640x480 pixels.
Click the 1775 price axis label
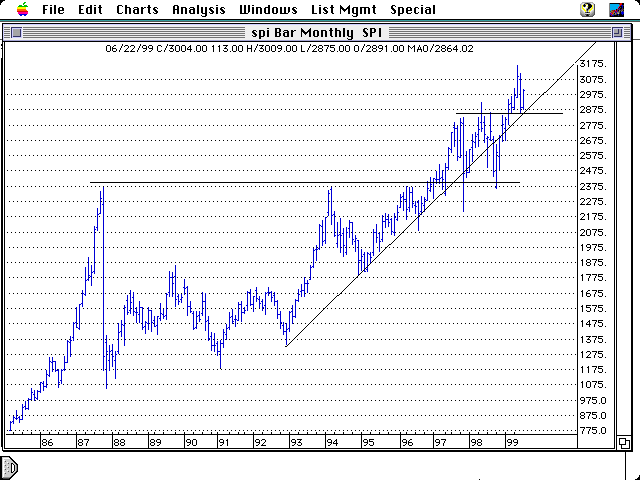pos(593,278)
